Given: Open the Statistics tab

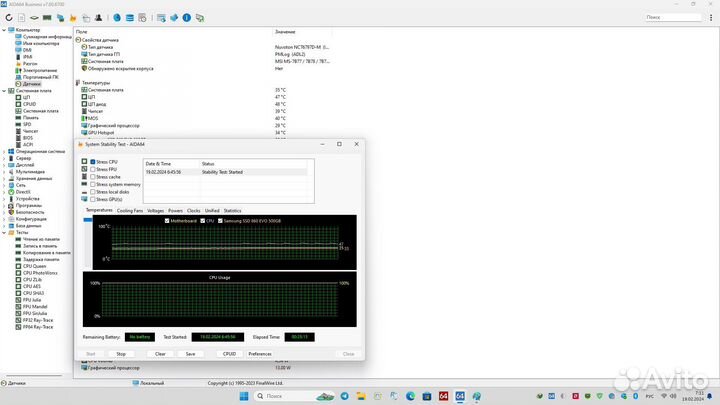Looking at the screenshot, I should 232,211.
